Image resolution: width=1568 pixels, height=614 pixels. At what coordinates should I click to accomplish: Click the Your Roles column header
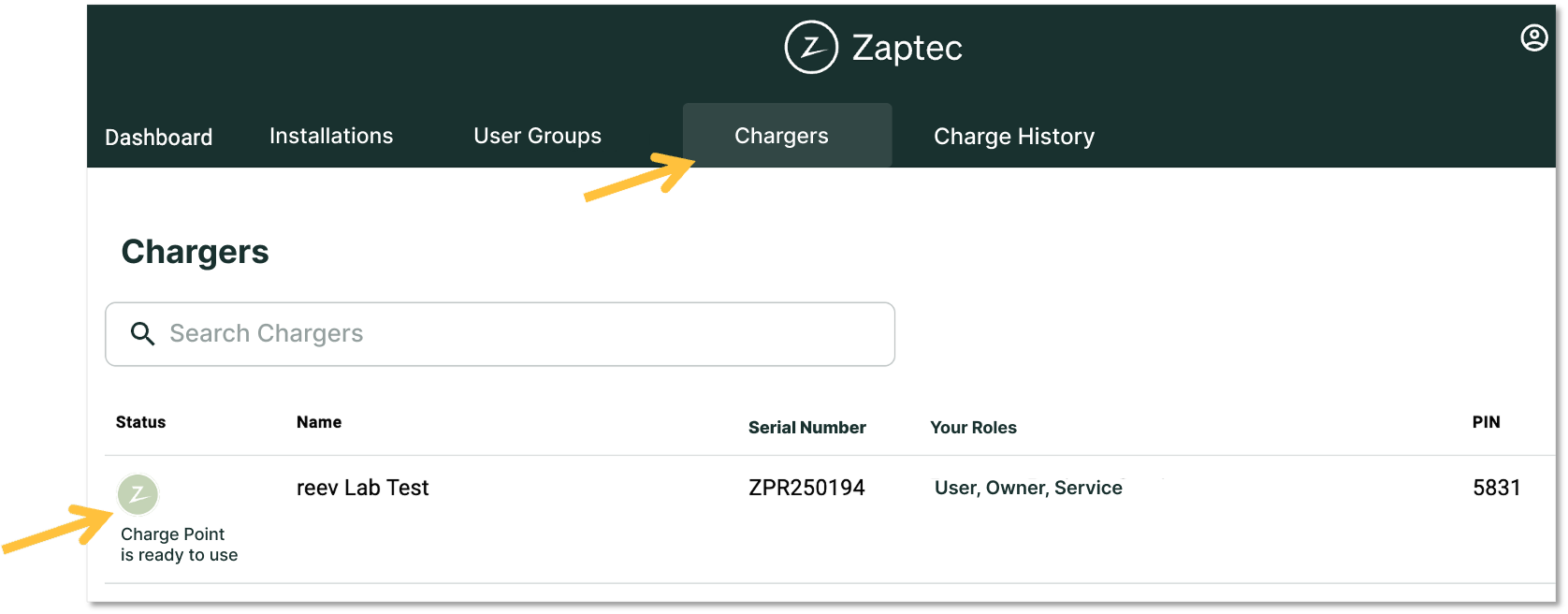tap(973, 428)
